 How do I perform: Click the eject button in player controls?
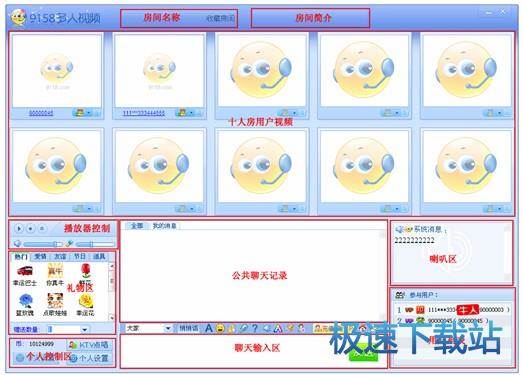[x=42, y=229]
